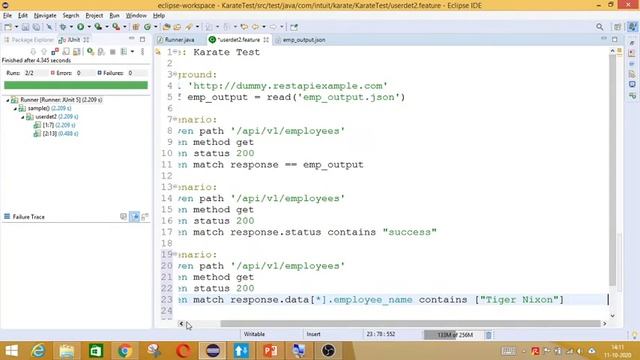The width and height of the screenshot is (640, 360).
Task: Click the Search icon at toolbar right
Action: click(600, 27)
